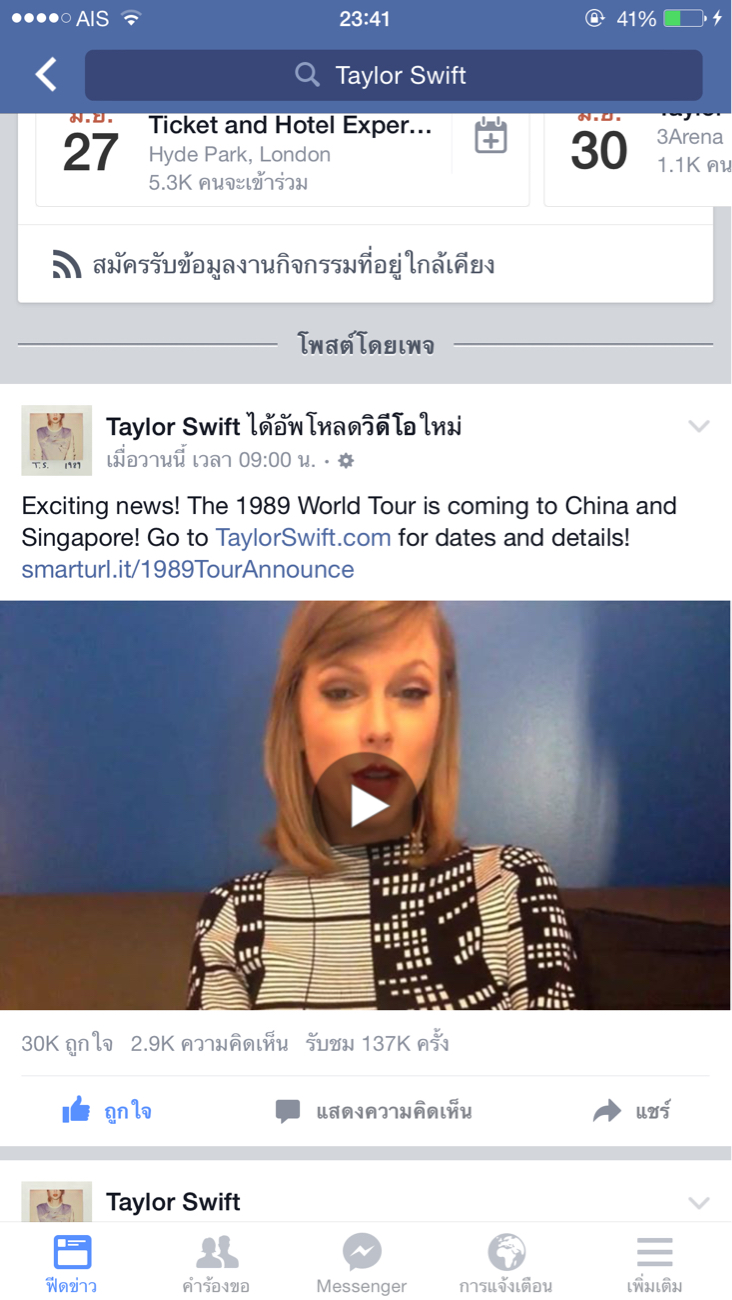Image resolution: width=732 pixels, height=1300 pixels.
Task: Open the More menu tab
Action: pos(654,1263)
